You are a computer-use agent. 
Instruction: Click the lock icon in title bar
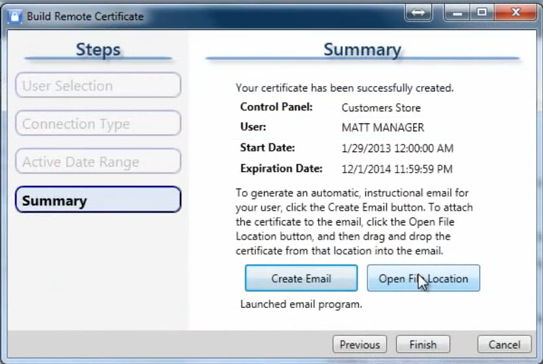(15, 16)
